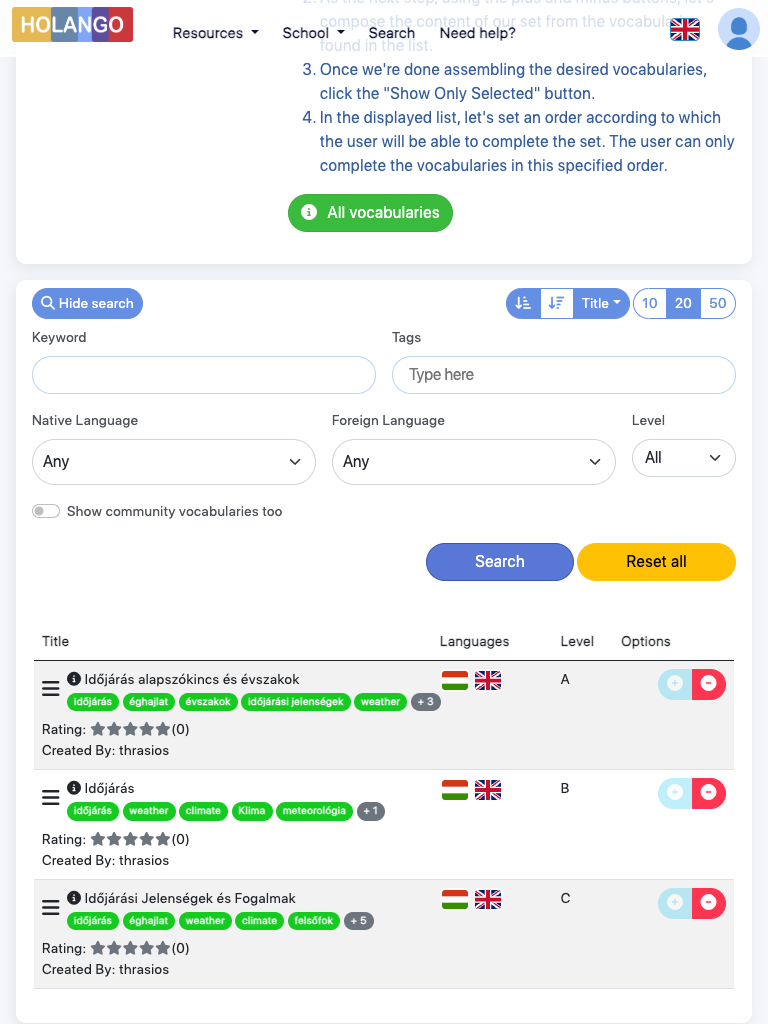Click minus button for the Időjárás vocabulary
Image resolution: width=768 pixels, height=1024 pixels.
709,793
